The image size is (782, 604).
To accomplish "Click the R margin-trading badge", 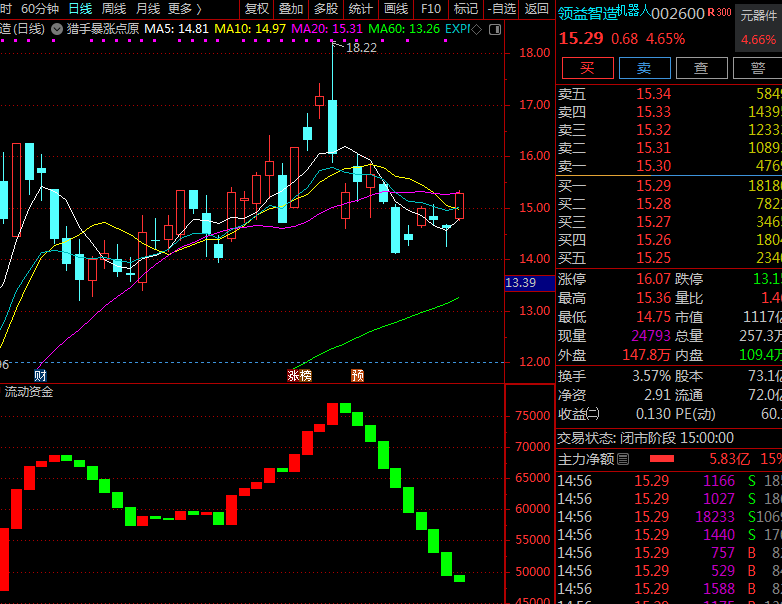I will click(x=711, y=12).
